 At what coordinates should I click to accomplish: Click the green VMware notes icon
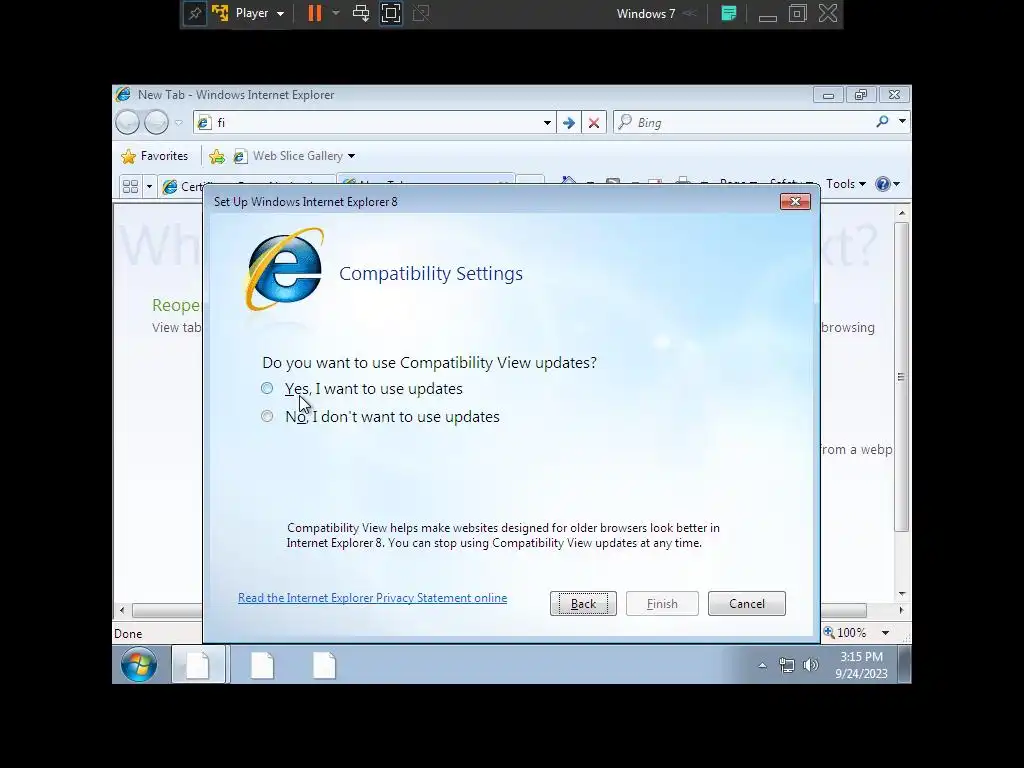(x=729, y=13)
